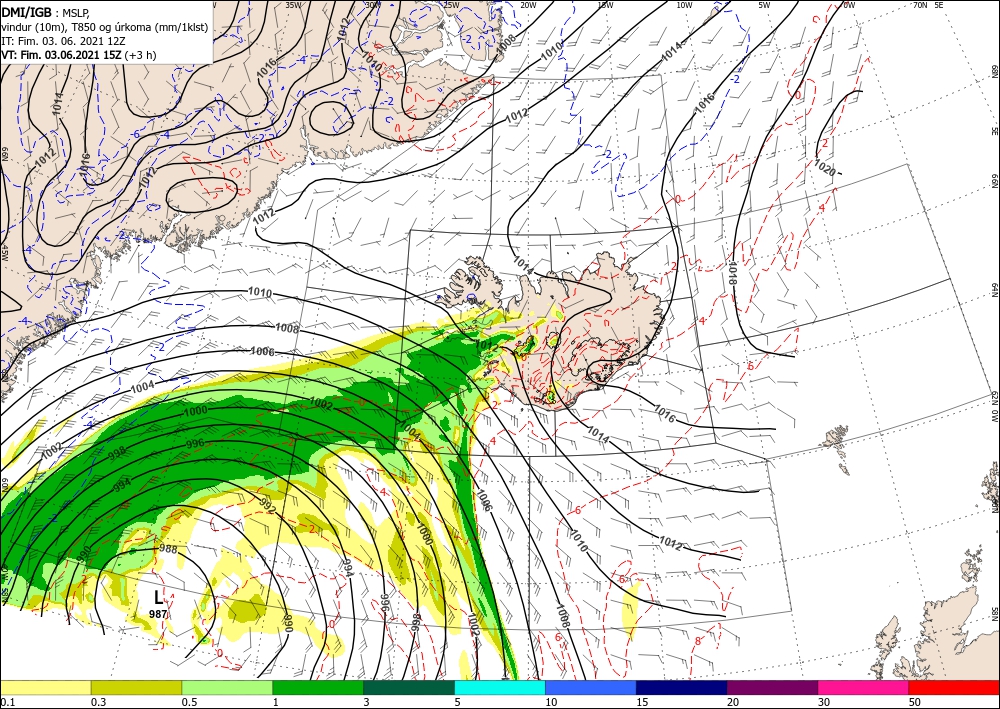Click the '0.1' legend value

(x=6, y=702)
